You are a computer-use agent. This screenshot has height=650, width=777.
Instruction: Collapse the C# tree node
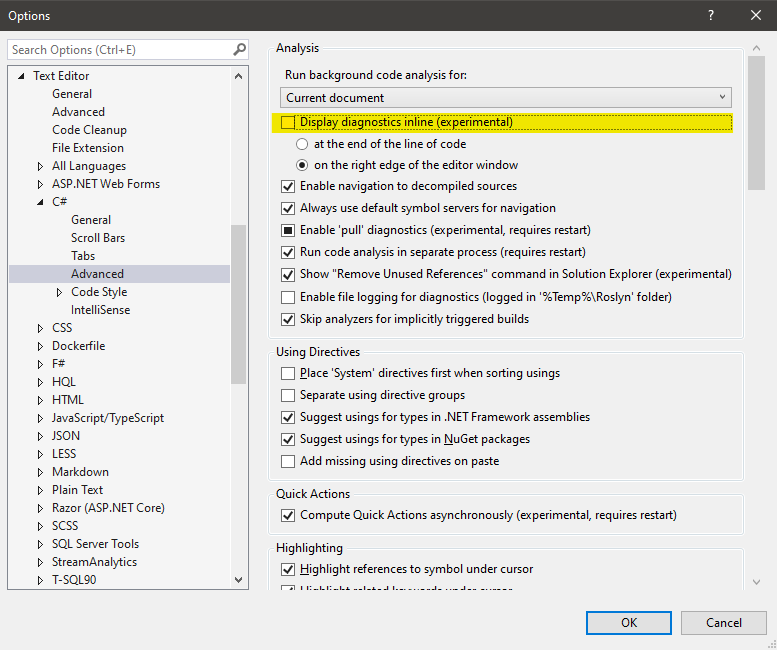point(40,202)
